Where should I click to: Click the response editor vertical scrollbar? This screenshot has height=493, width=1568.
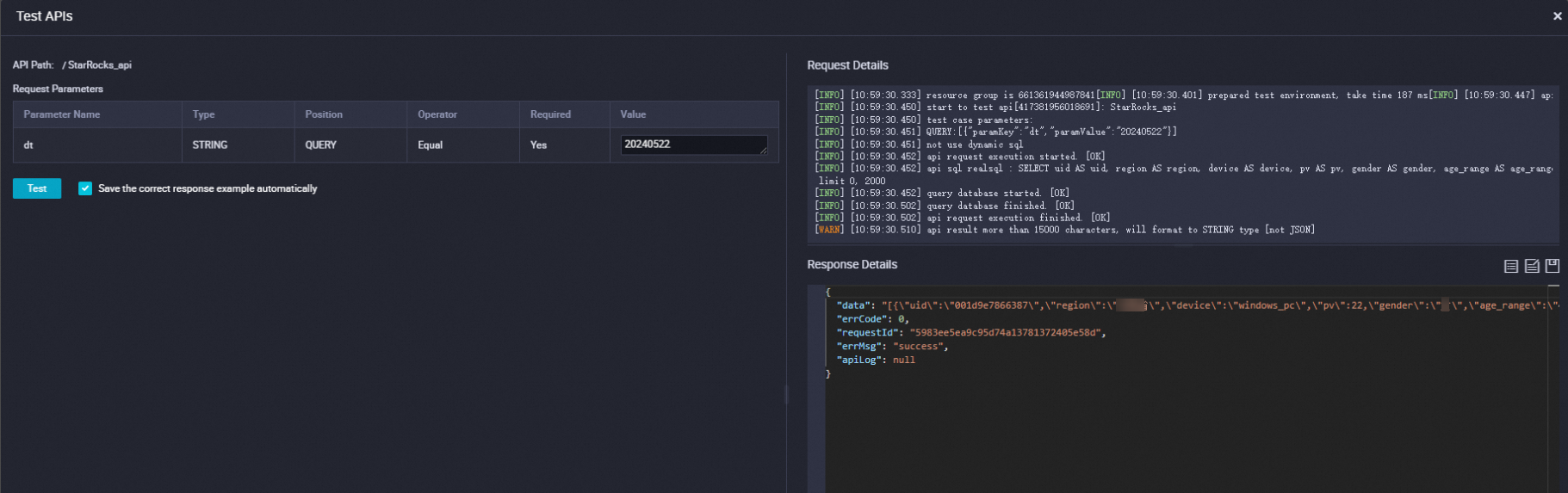[x=1553, y=387]
